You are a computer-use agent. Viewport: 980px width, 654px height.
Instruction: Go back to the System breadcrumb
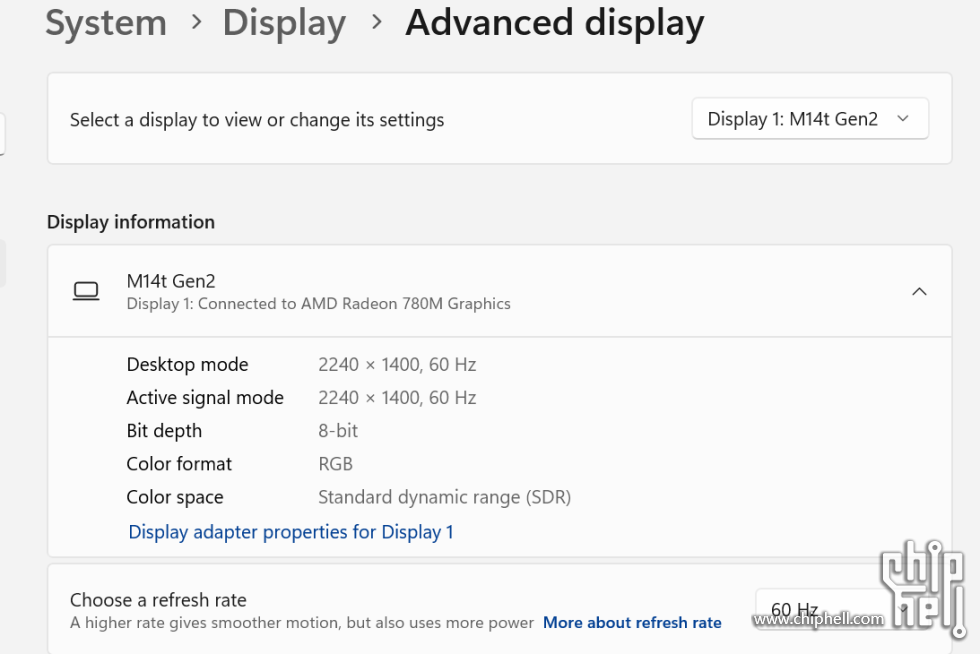106,23
